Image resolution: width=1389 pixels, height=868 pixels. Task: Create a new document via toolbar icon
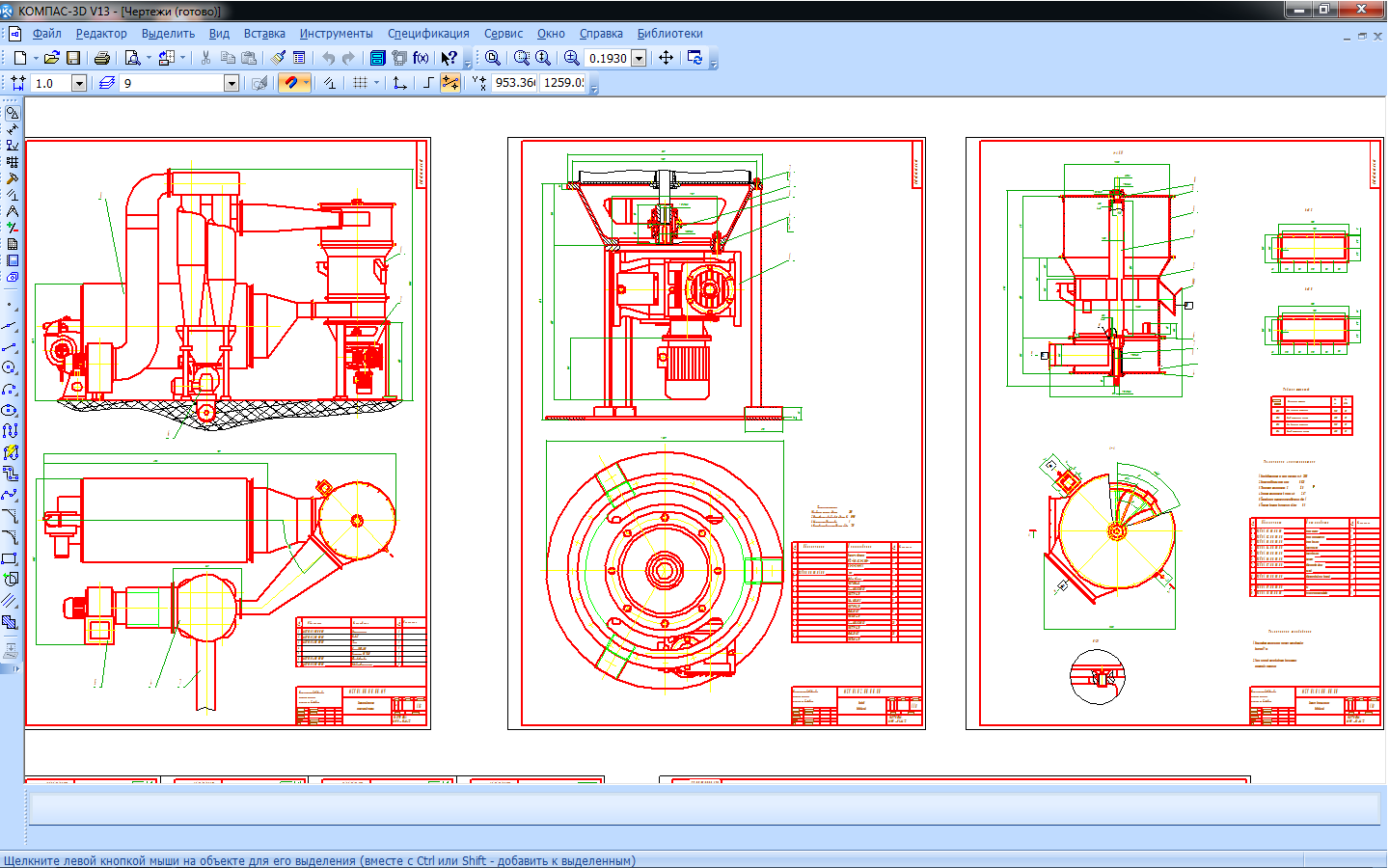(19, 58)
